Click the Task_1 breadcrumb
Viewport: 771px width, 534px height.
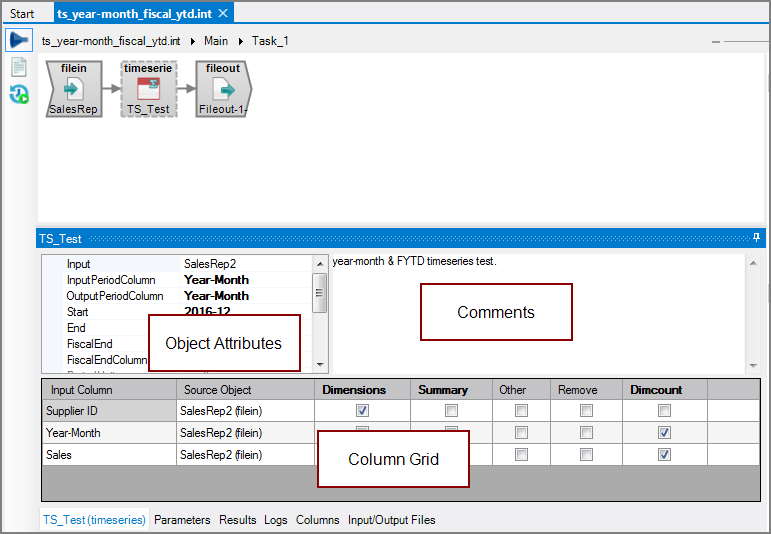click(x=270, y=41)
